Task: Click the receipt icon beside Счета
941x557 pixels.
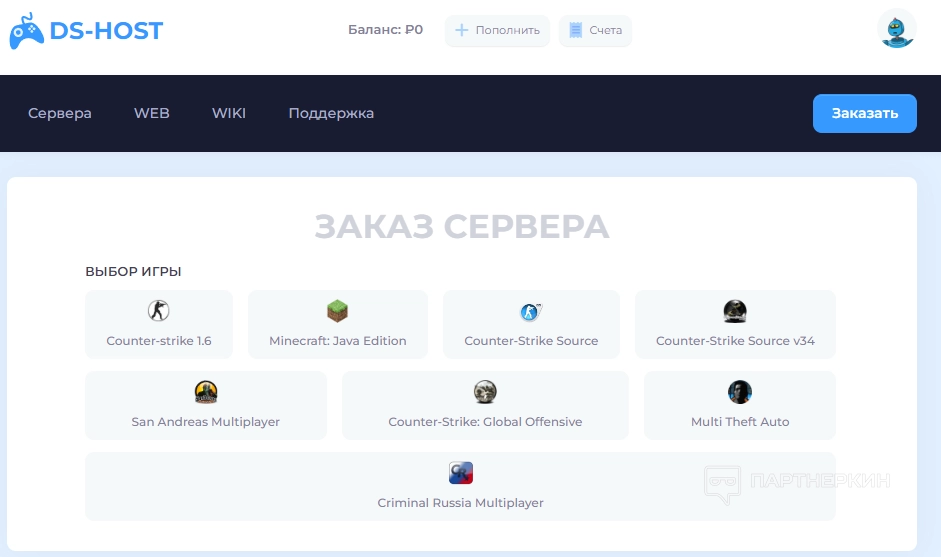Action: click(x=576, y=30)
